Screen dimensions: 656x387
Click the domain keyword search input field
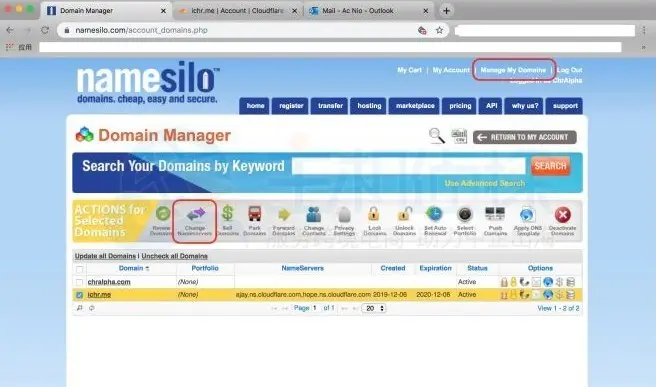[409, 166]
